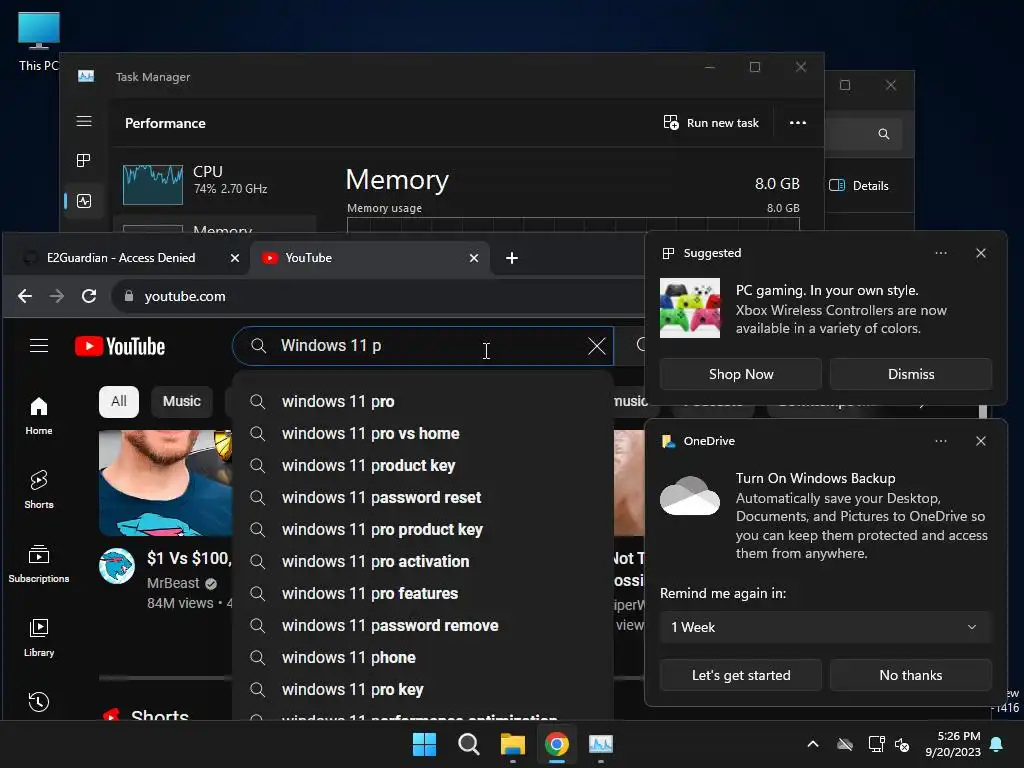The height and width of the screenshot is (768, 1024).
Task: Click the search icon in the background window
Action: pos(884,134)
